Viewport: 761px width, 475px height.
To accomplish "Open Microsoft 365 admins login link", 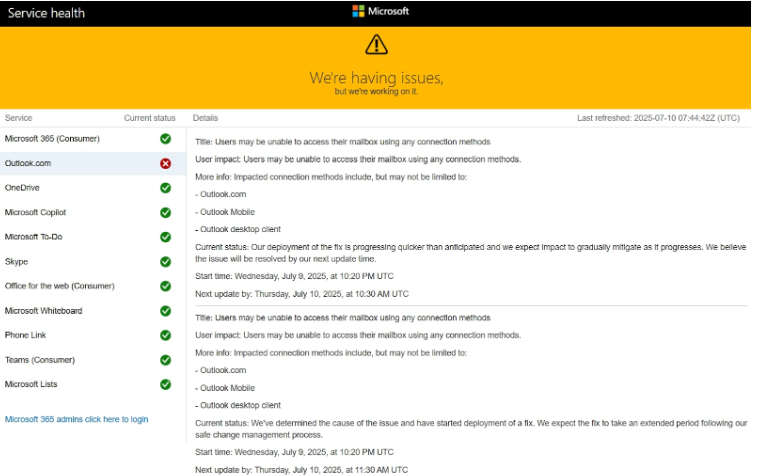I will 76,419.
